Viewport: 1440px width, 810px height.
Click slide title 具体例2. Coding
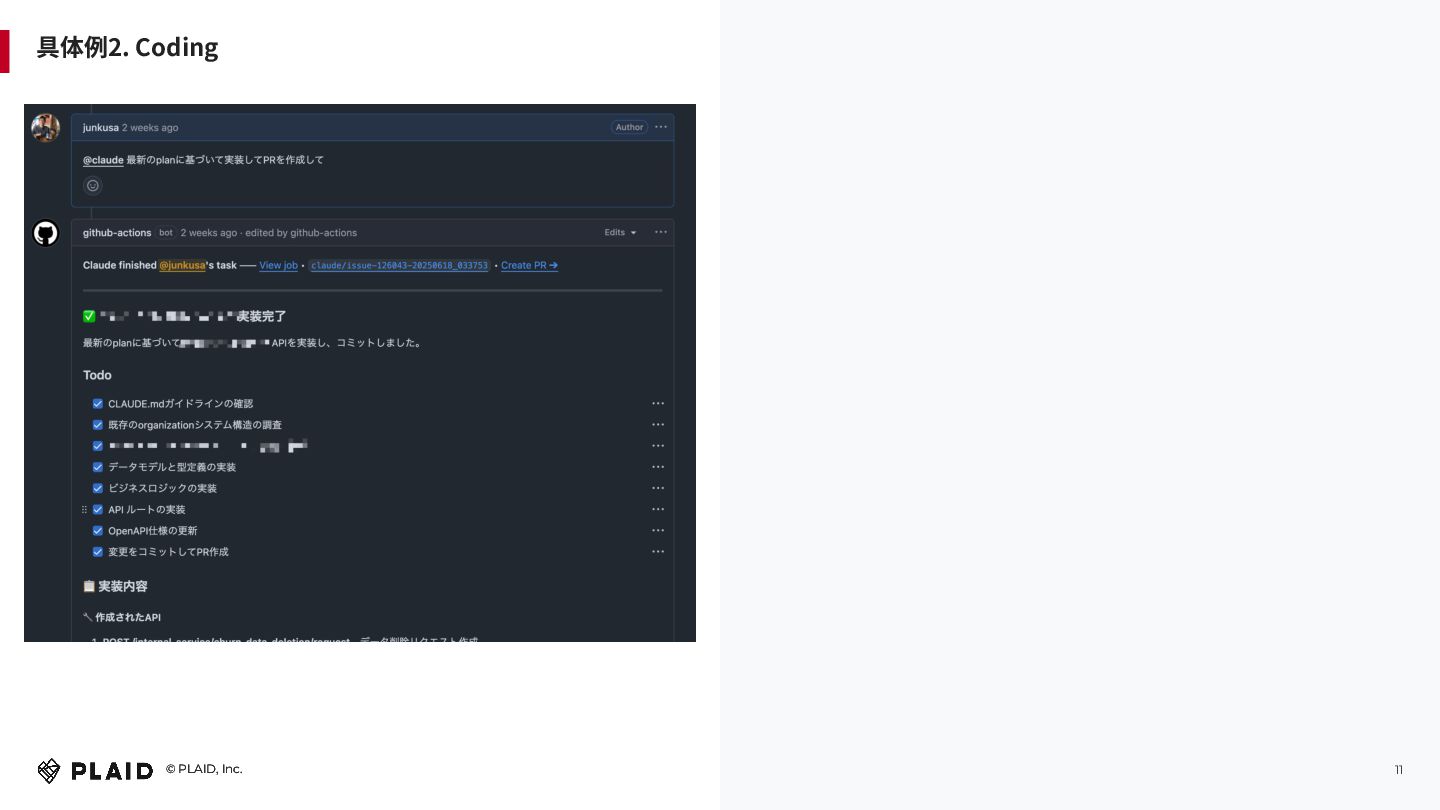[127, 47]
